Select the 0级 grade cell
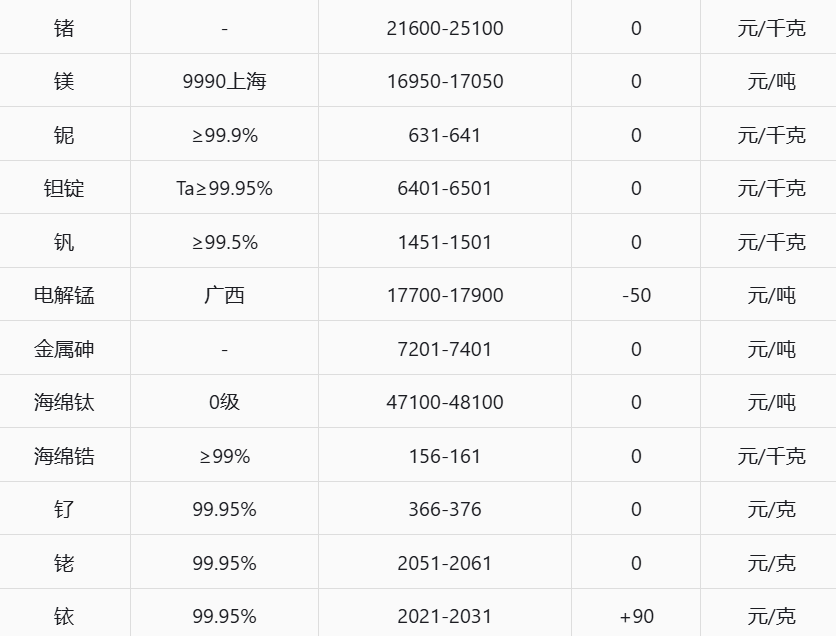 pyautogui.click(x=224, y=402)
